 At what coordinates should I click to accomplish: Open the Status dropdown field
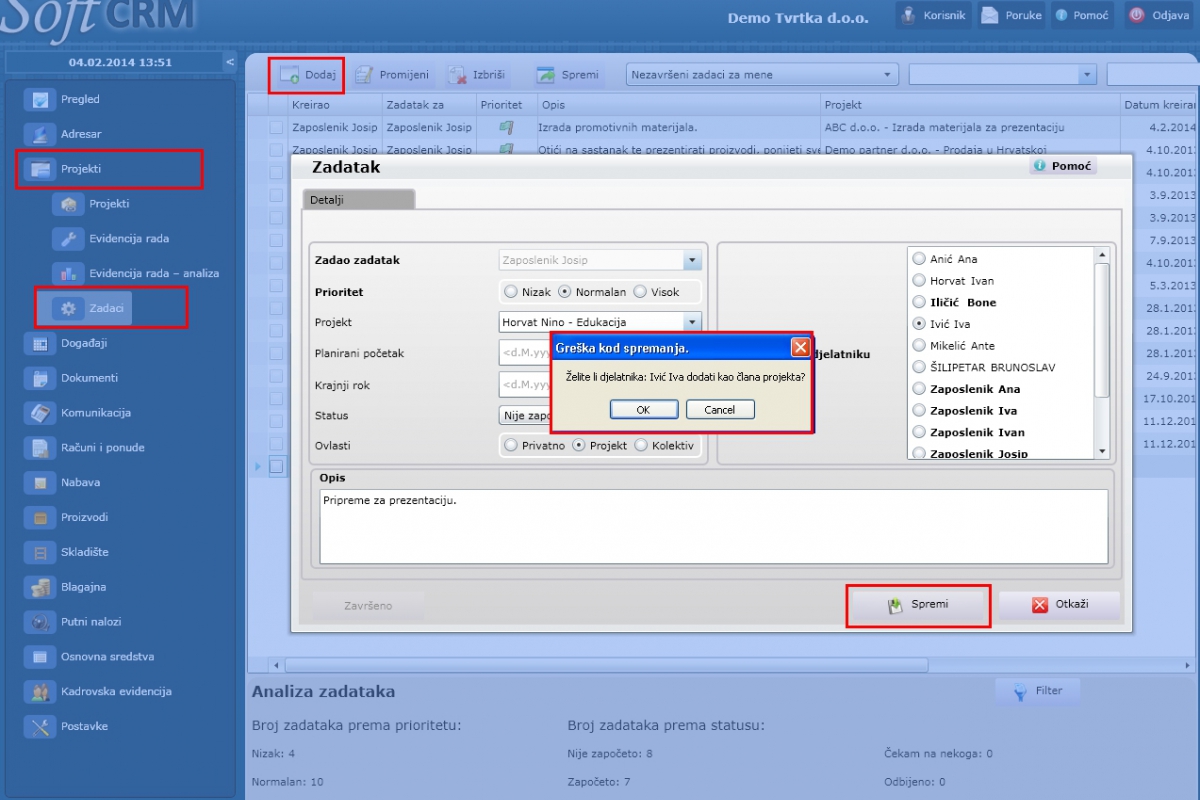point(524,415)
